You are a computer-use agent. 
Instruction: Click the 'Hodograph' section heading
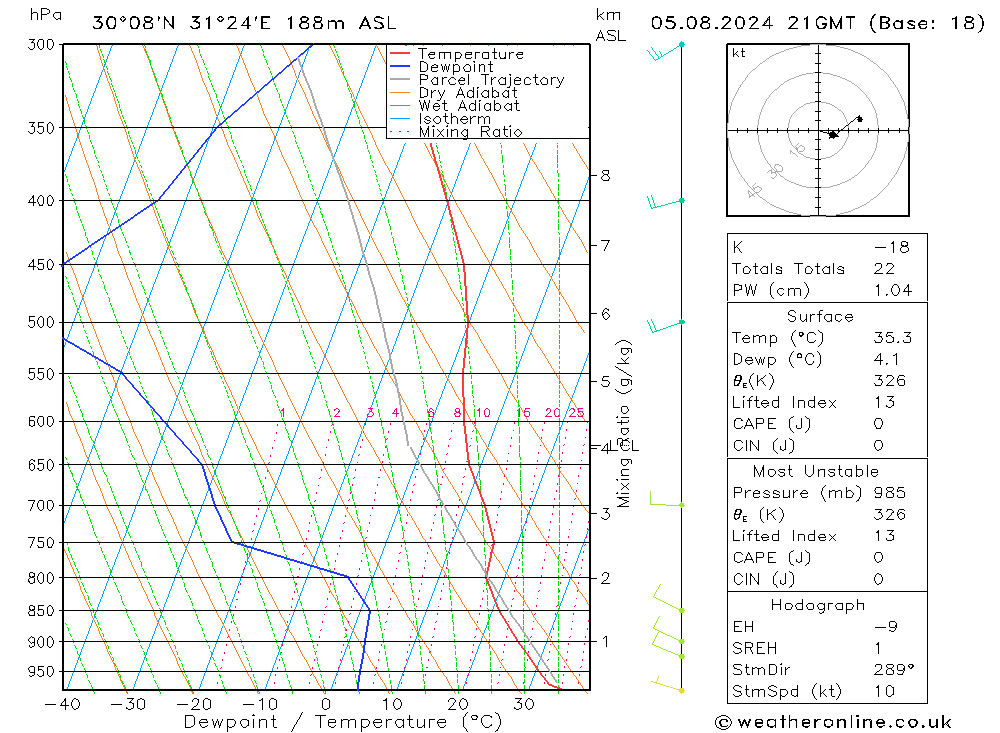coord(818,605)
